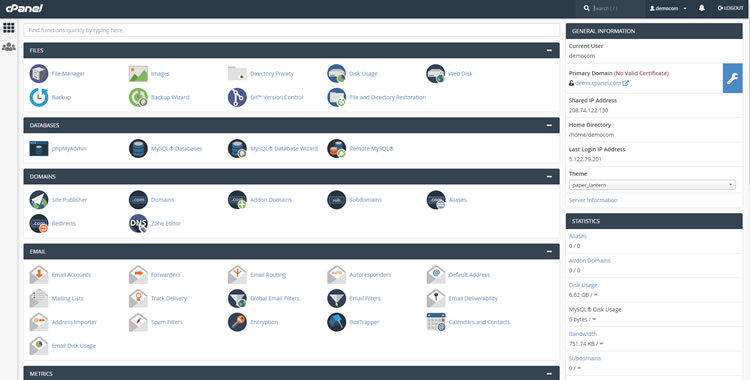Open the Autoresponders icon
750x380 pixels.
pyautogui.click(x=336, y=275)
